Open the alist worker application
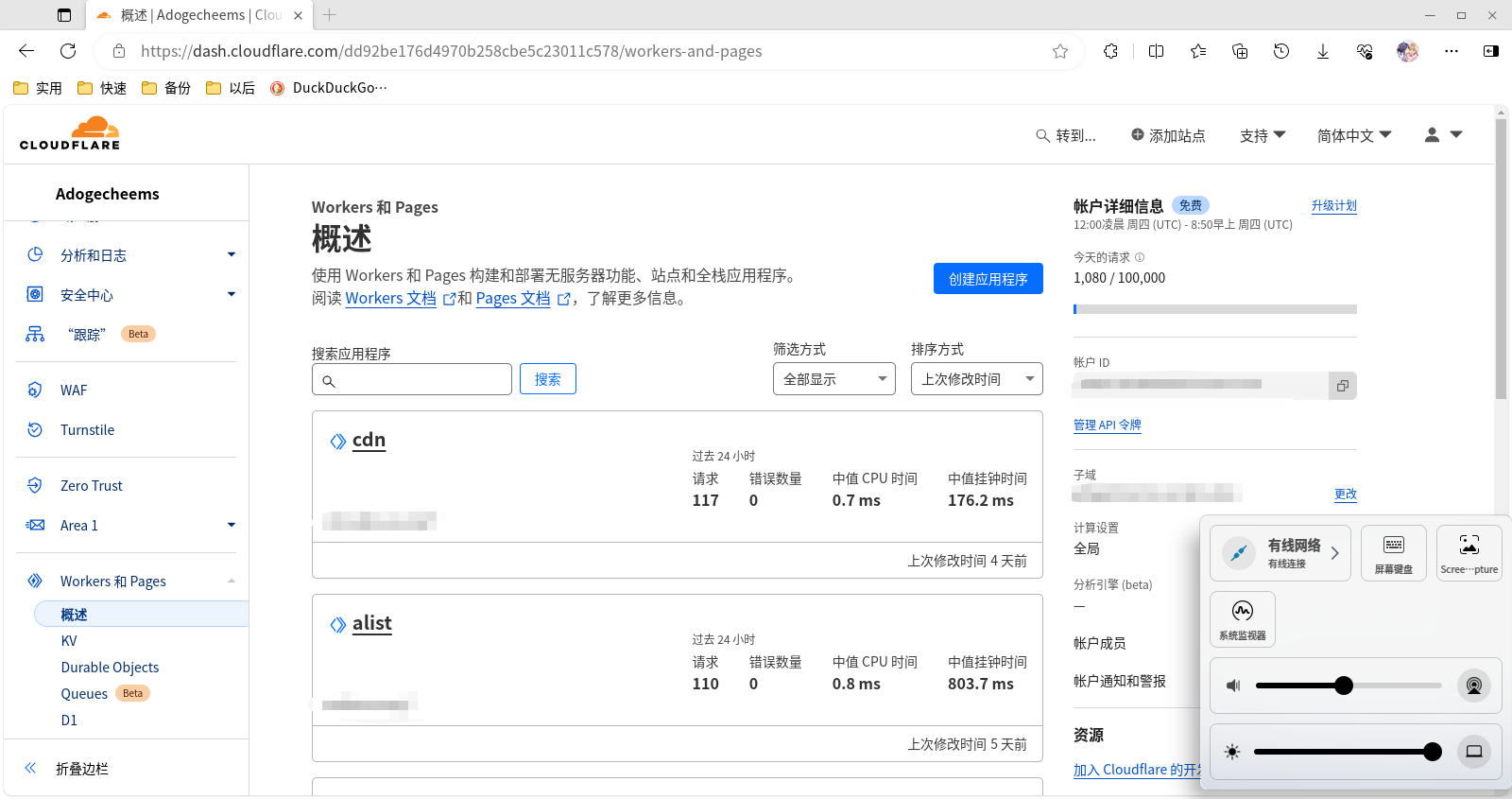Image resolution: width=1512 pixels, height=799 pixels. pos(371,623)
